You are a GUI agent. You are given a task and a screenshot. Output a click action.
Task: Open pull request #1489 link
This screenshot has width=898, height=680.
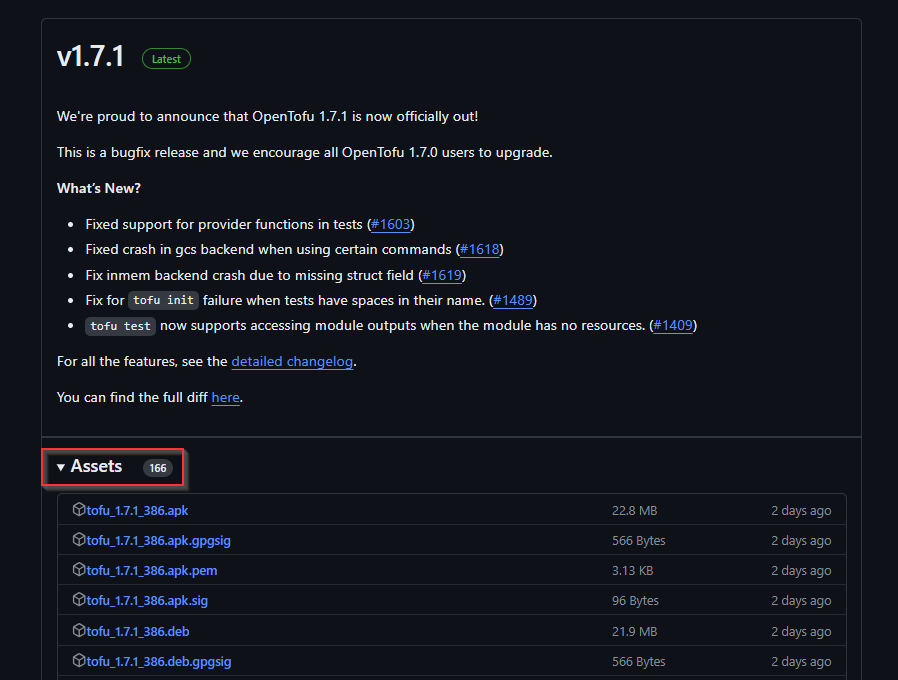513,301
